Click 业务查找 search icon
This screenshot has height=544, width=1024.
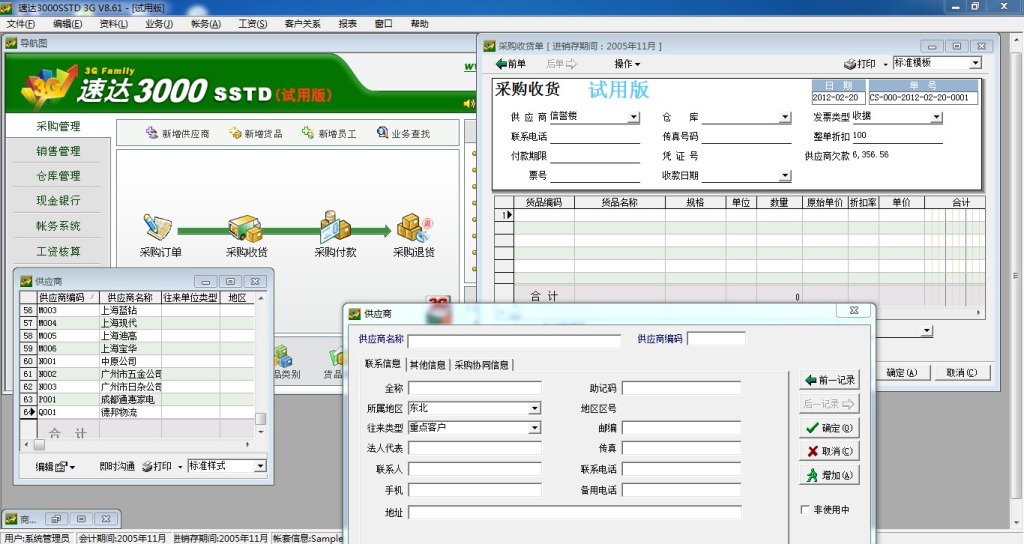pos(383,133)
